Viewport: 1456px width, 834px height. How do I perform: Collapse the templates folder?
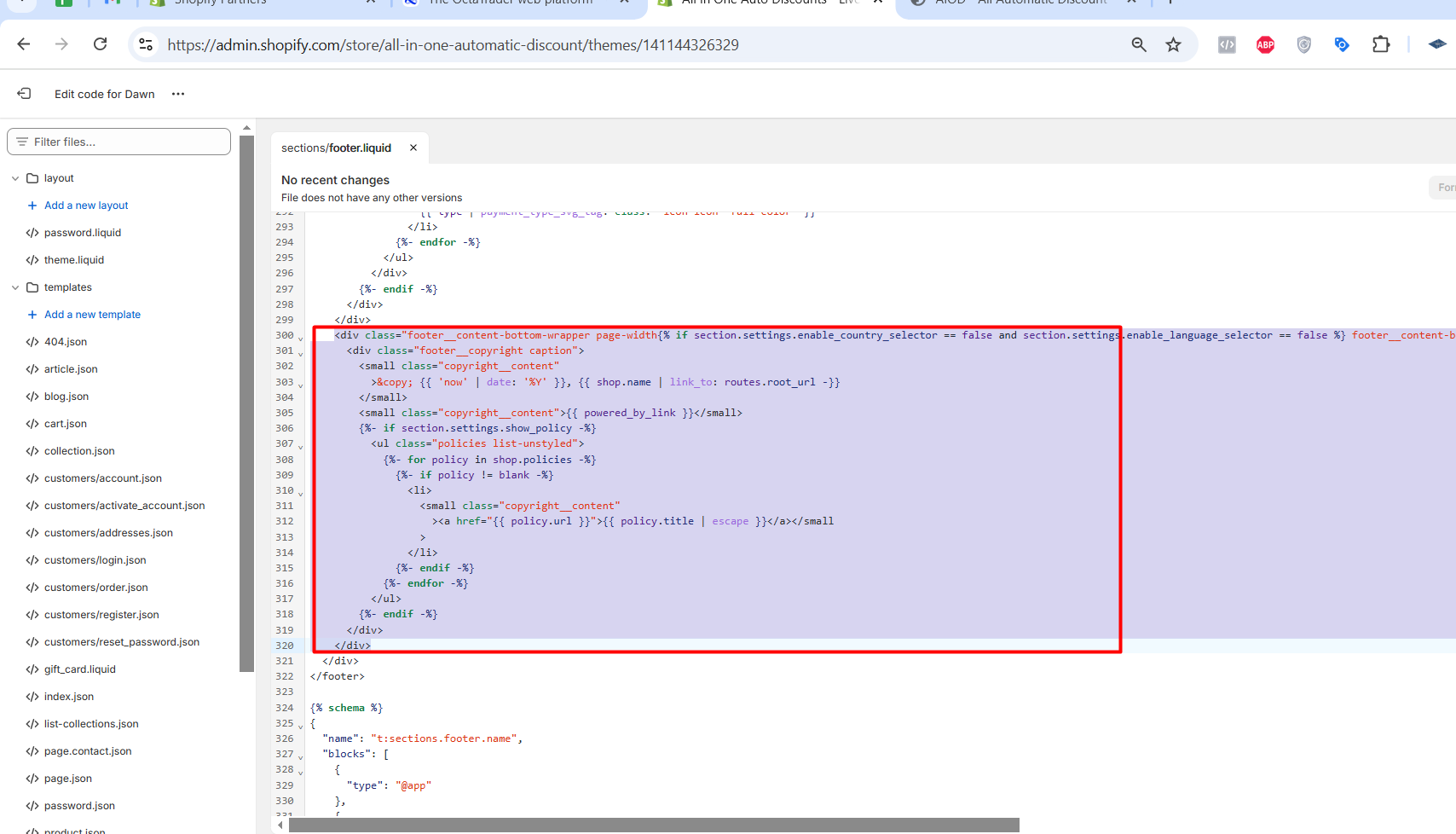pyautogui.click(x=15, y=287)
